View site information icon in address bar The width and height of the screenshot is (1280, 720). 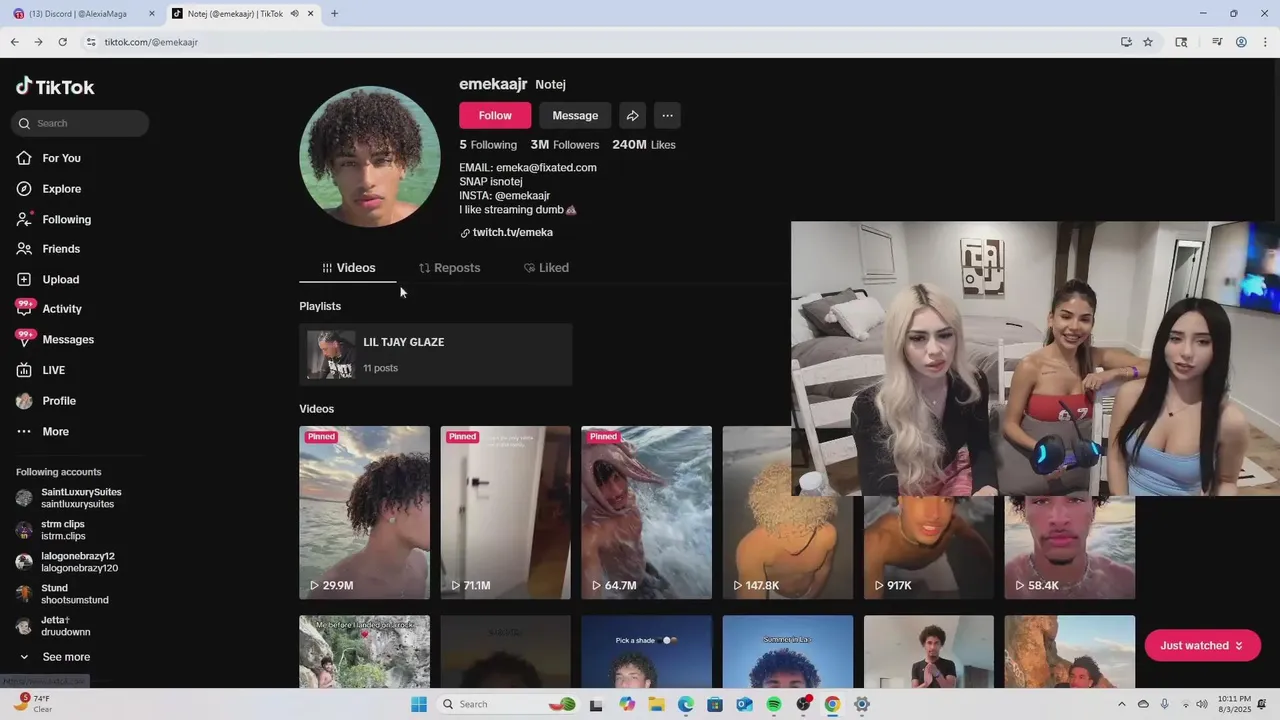pos(90,42)
